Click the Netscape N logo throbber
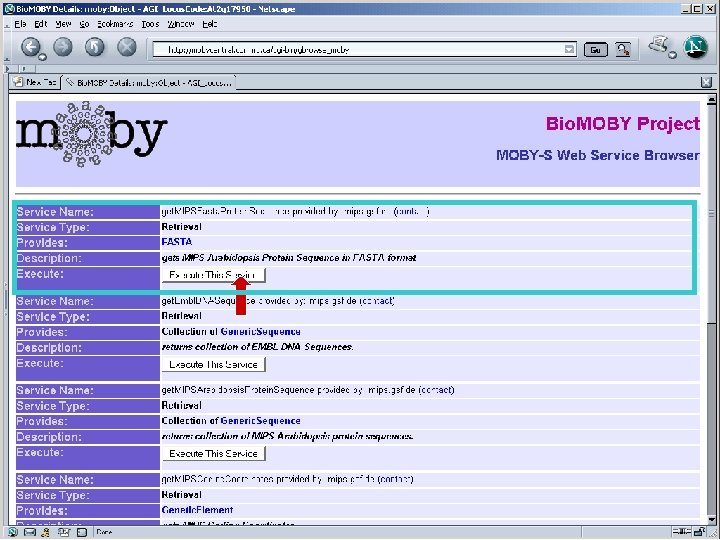 (695, 47)
